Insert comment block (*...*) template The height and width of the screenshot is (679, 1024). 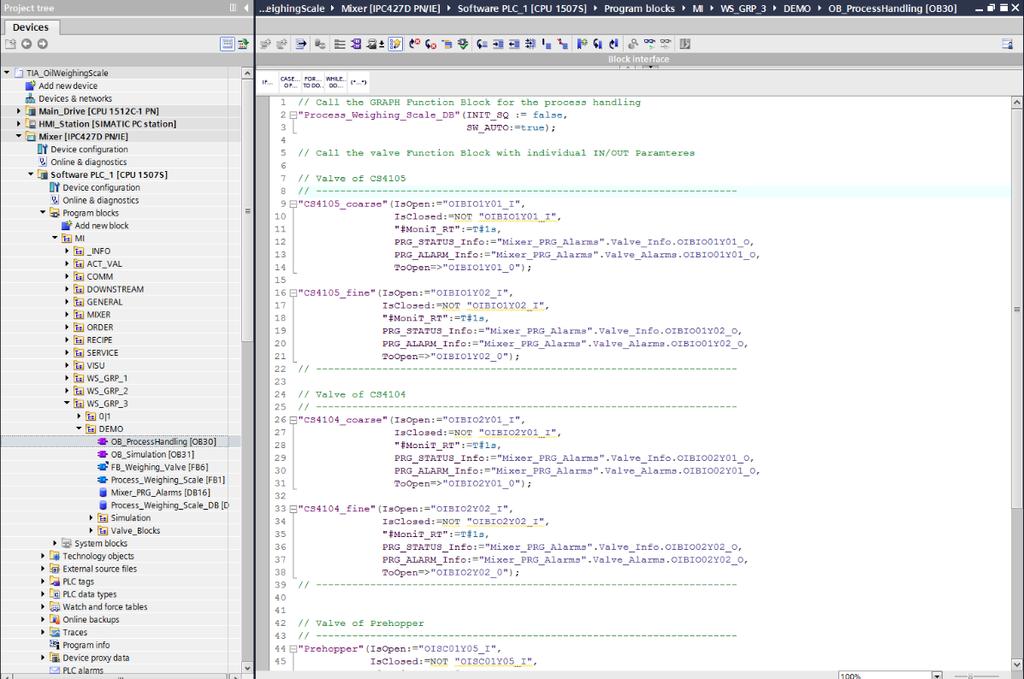click(358, 82)
